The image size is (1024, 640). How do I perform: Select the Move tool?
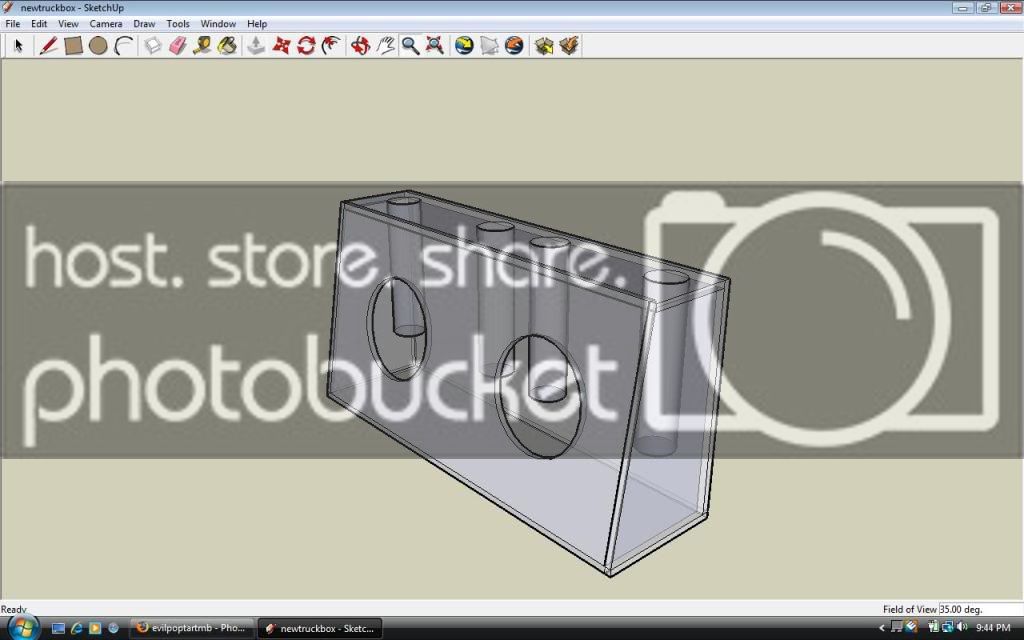(281, 46)
